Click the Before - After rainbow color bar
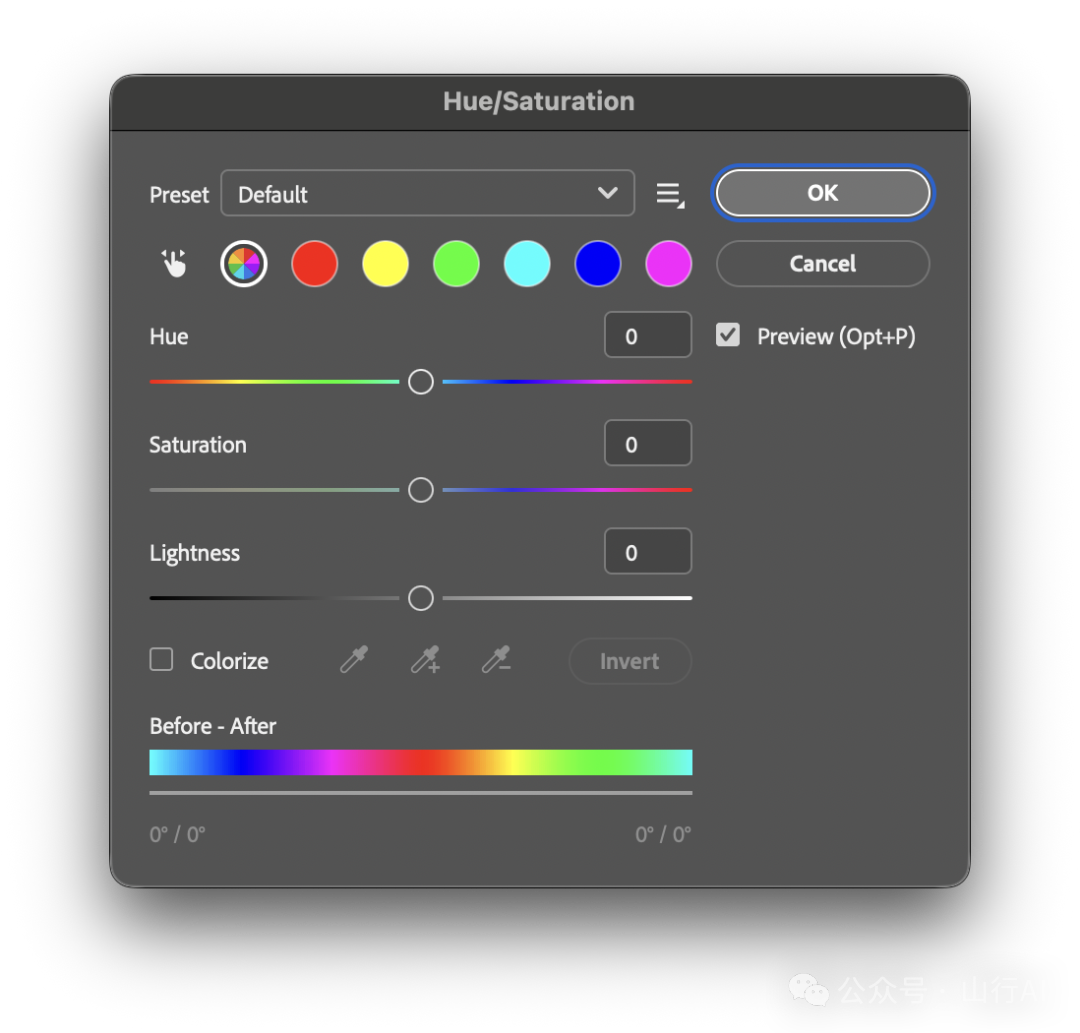This screenshot has height=1033, width=1080. pyautogui.click(x=421, y=762)
